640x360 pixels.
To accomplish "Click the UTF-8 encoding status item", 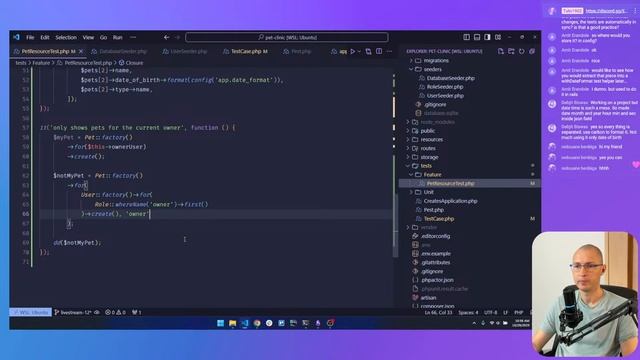I will pyautogui.click(x=490, y=313).
